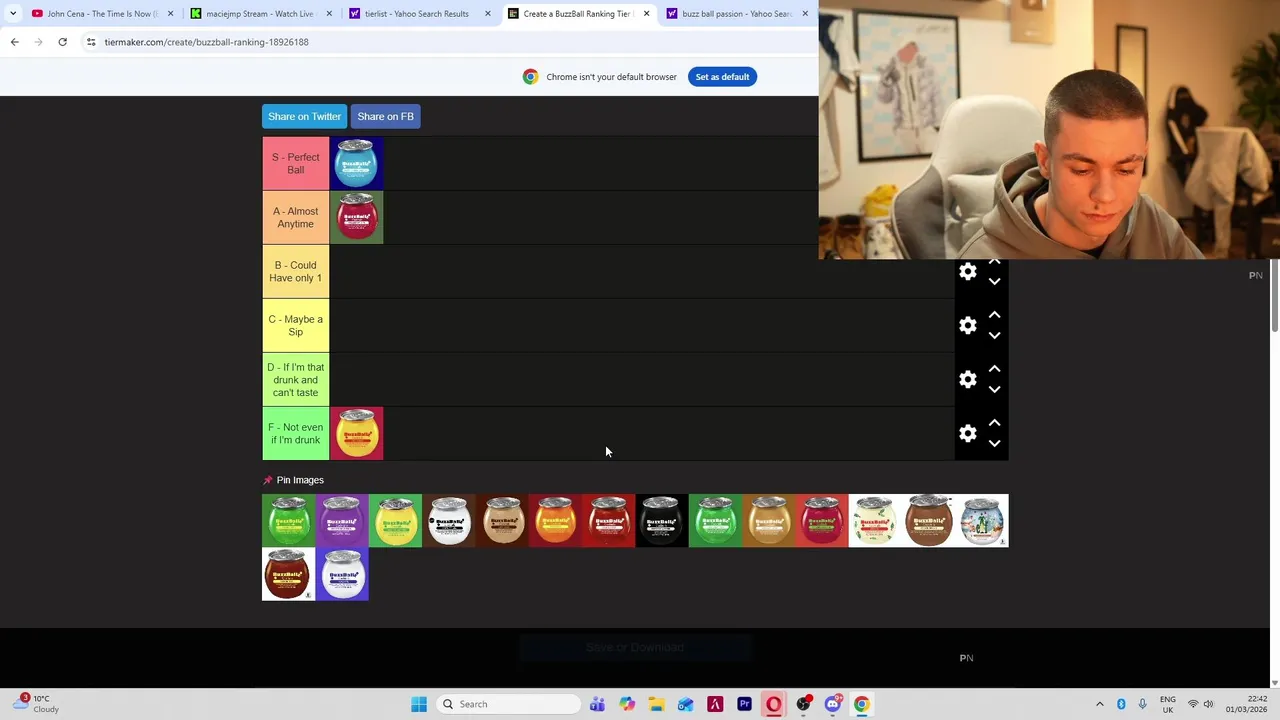Image resolution: width=1280 pixels, height=720 pixels.
Task: Show hidden system tray icons chevron
Action: click(1099, 704)
